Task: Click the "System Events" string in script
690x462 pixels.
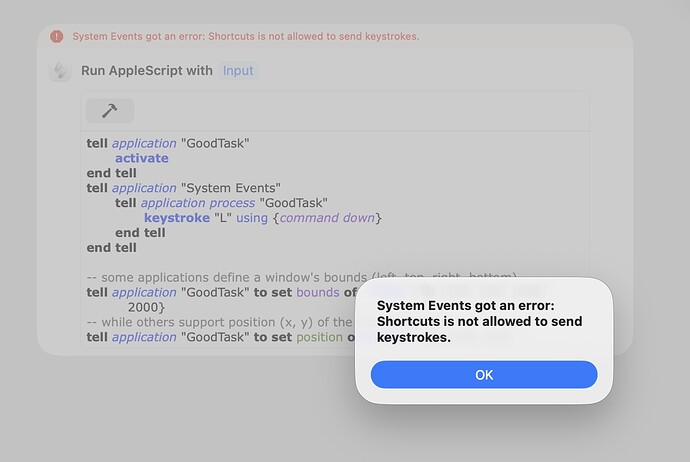Action: 232,188
